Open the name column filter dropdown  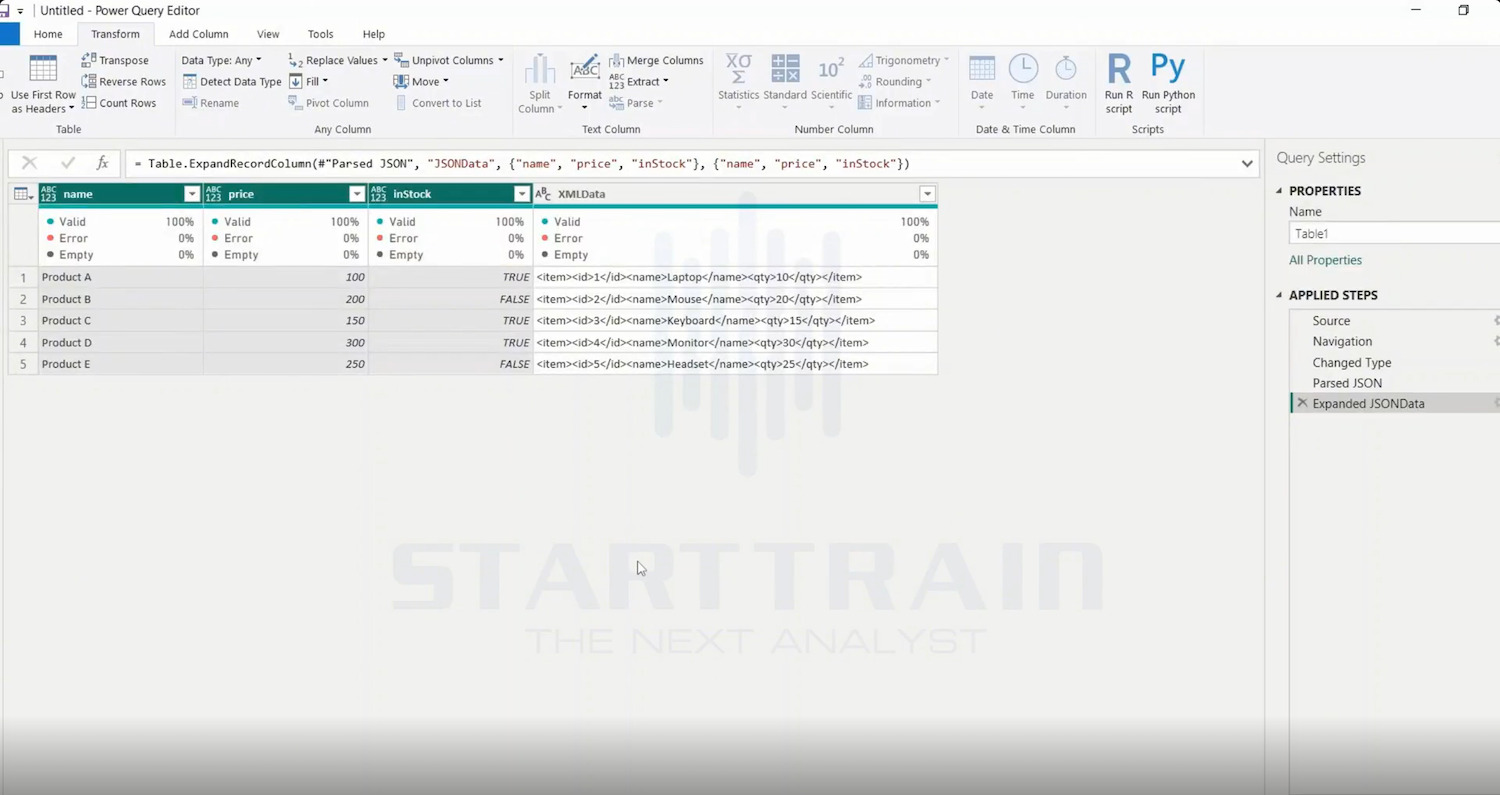(192, 194)
